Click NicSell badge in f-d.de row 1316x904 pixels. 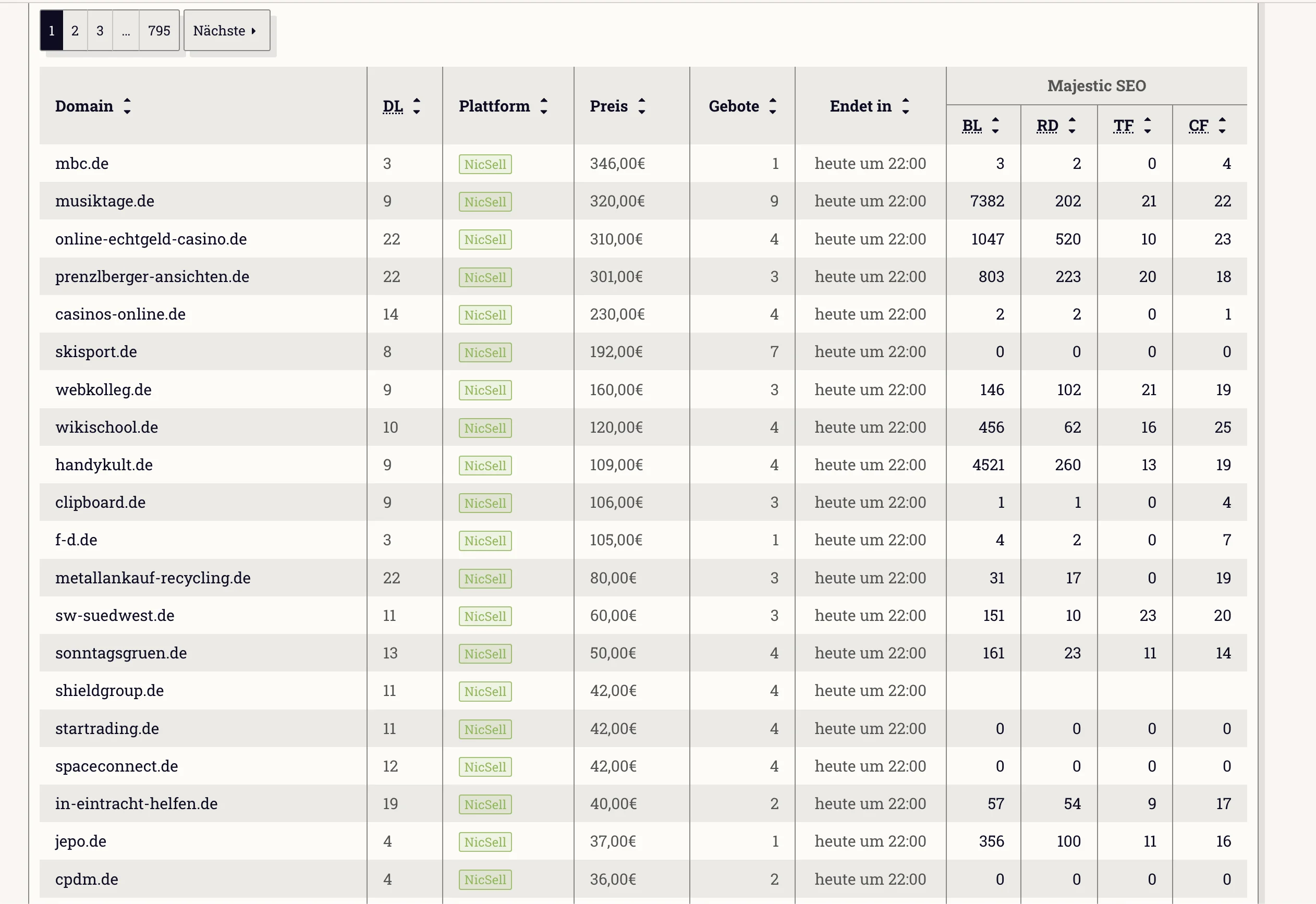click(x=485, y=540)
